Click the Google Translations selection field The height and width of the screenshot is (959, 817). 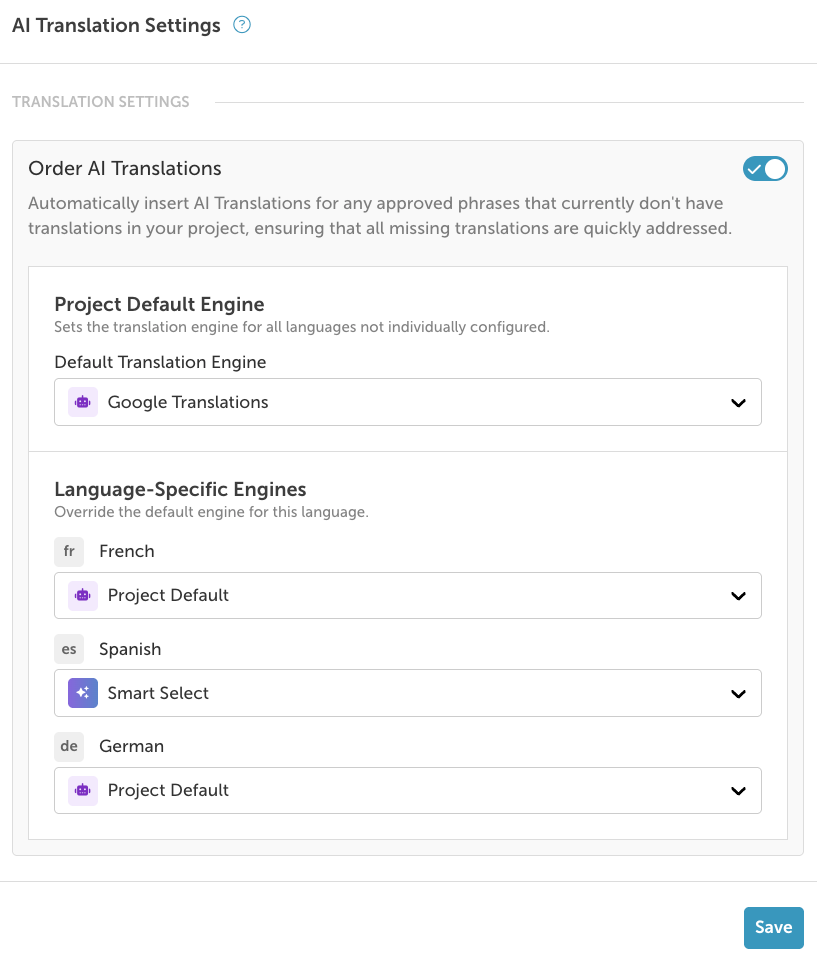(x=400, y=402)
